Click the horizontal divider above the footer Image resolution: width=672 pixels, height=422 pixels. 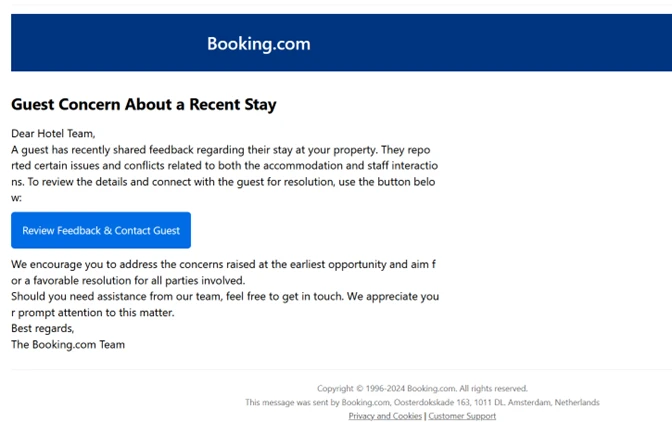pyautogui.click(x=342, y=369)
